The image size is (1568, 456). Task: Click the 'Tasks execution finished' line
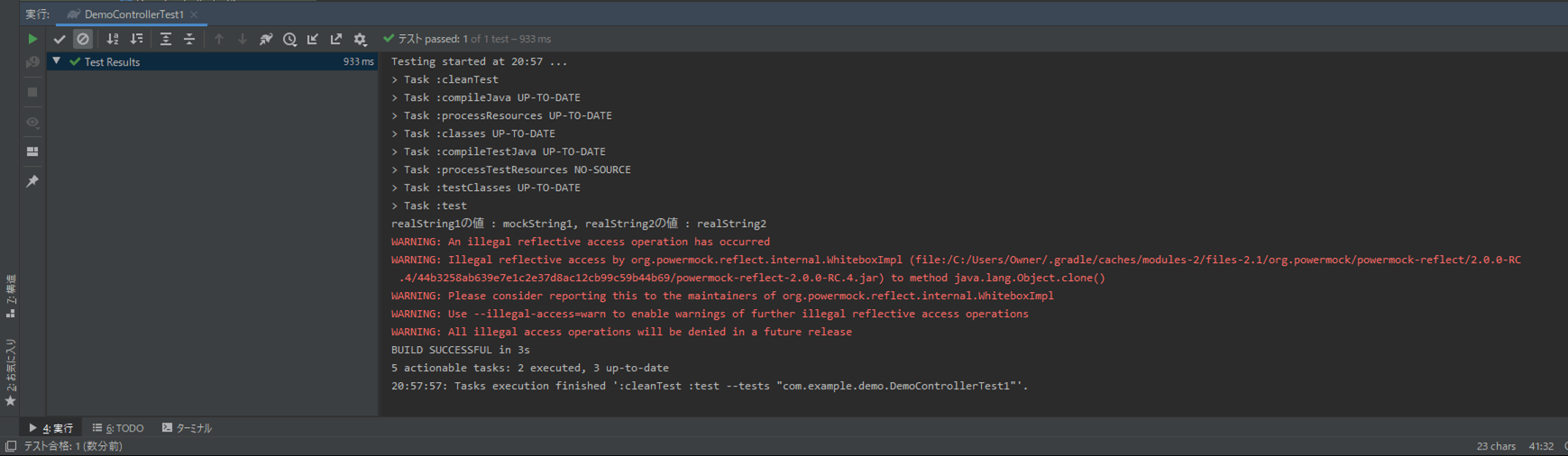709,386
